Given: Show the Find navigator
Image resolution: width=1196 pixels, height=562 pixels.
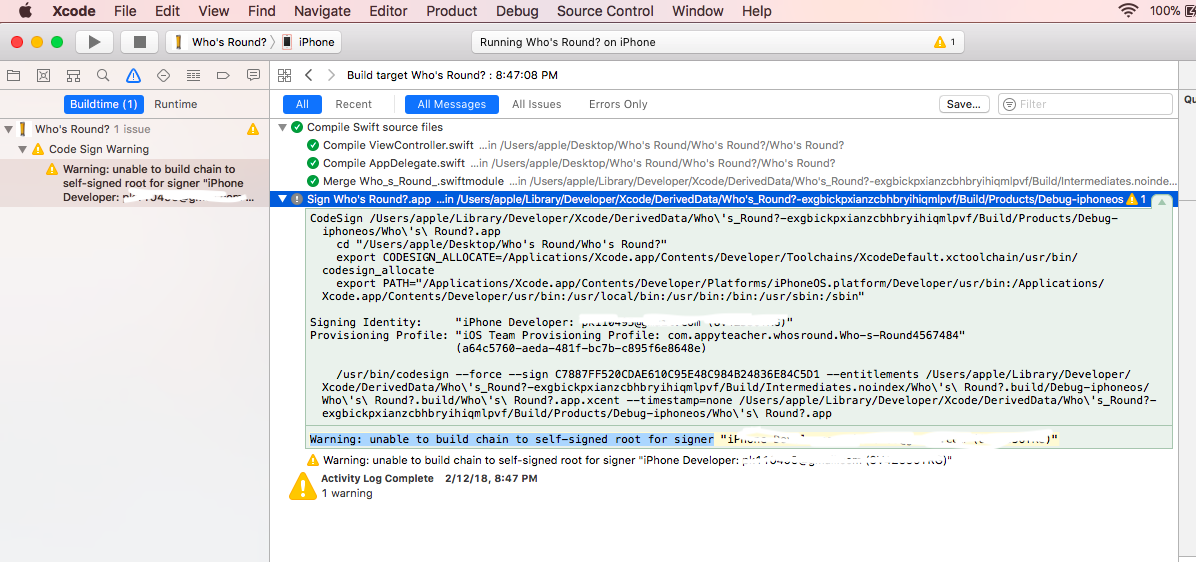Looking at the screenshot, I should [x=103, y=75].
